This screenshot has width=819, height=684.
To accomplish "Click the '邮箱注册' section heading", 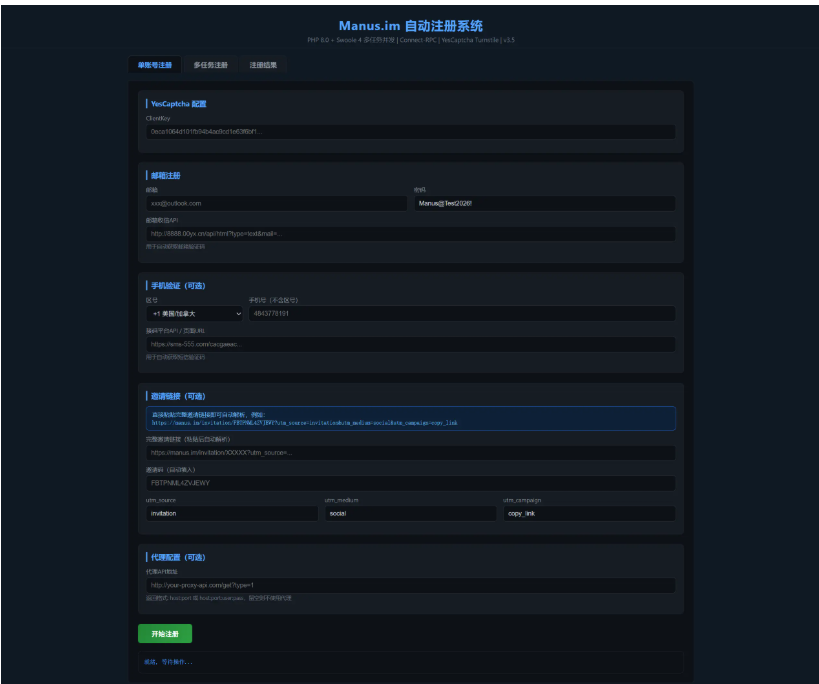I will 166,175.
